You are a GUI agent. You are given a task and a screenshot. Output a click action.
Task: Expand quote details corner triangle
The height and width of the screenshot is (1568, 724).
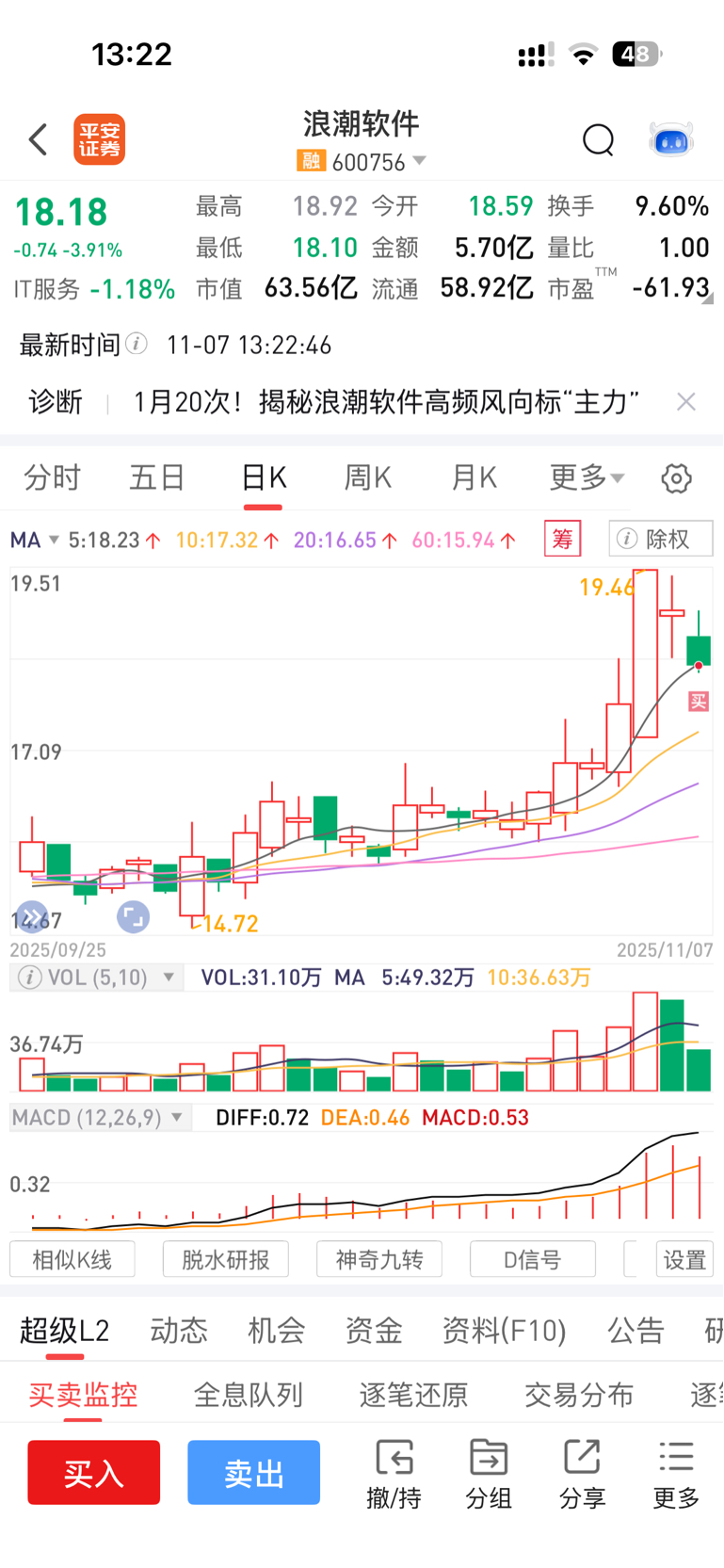point(708,299)
